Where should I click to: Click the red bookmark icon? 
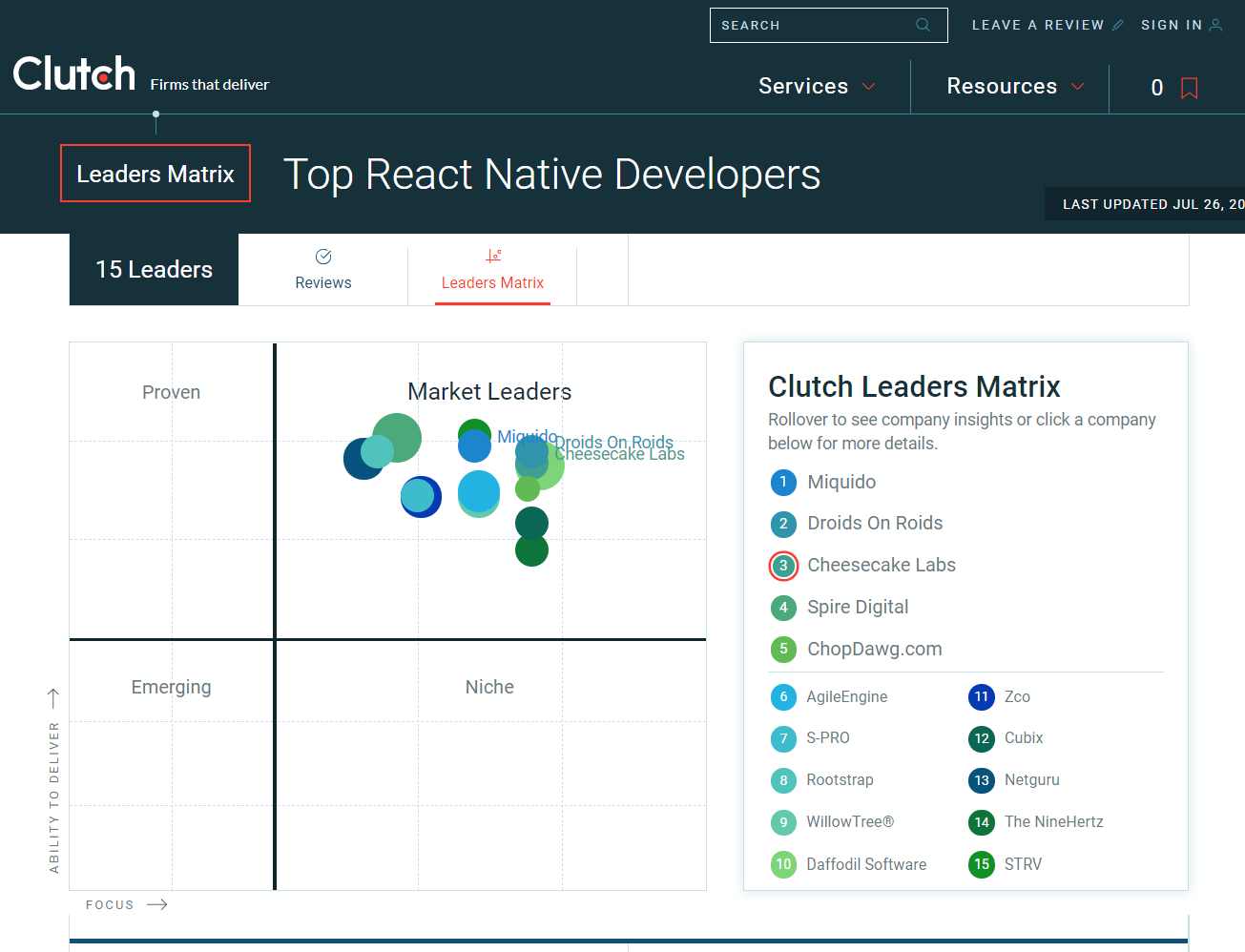point(1189,88)
